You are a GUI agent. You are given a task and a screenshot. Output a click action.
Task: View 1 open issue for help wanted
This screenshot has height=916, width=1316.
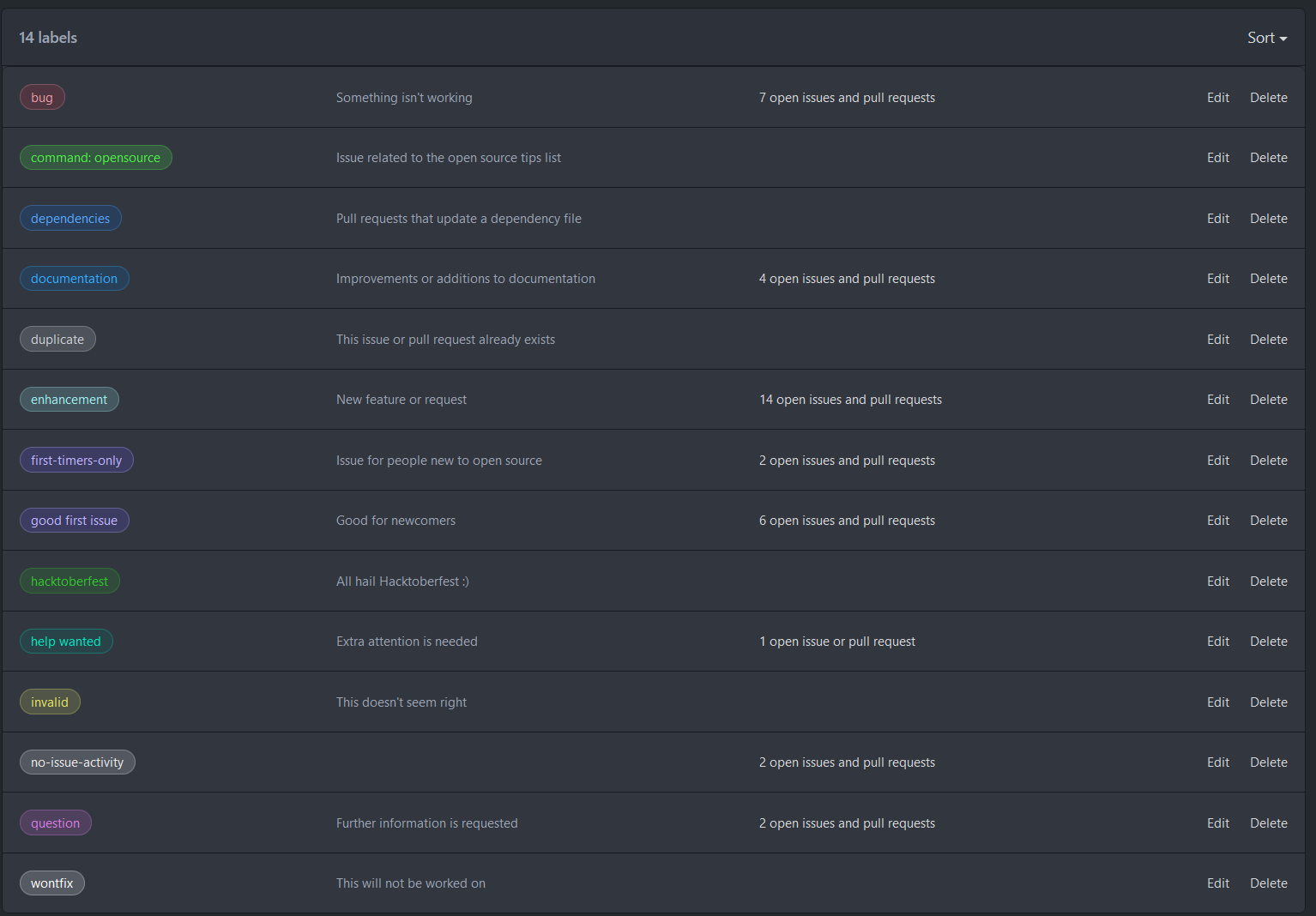click(x=837, y=642)
